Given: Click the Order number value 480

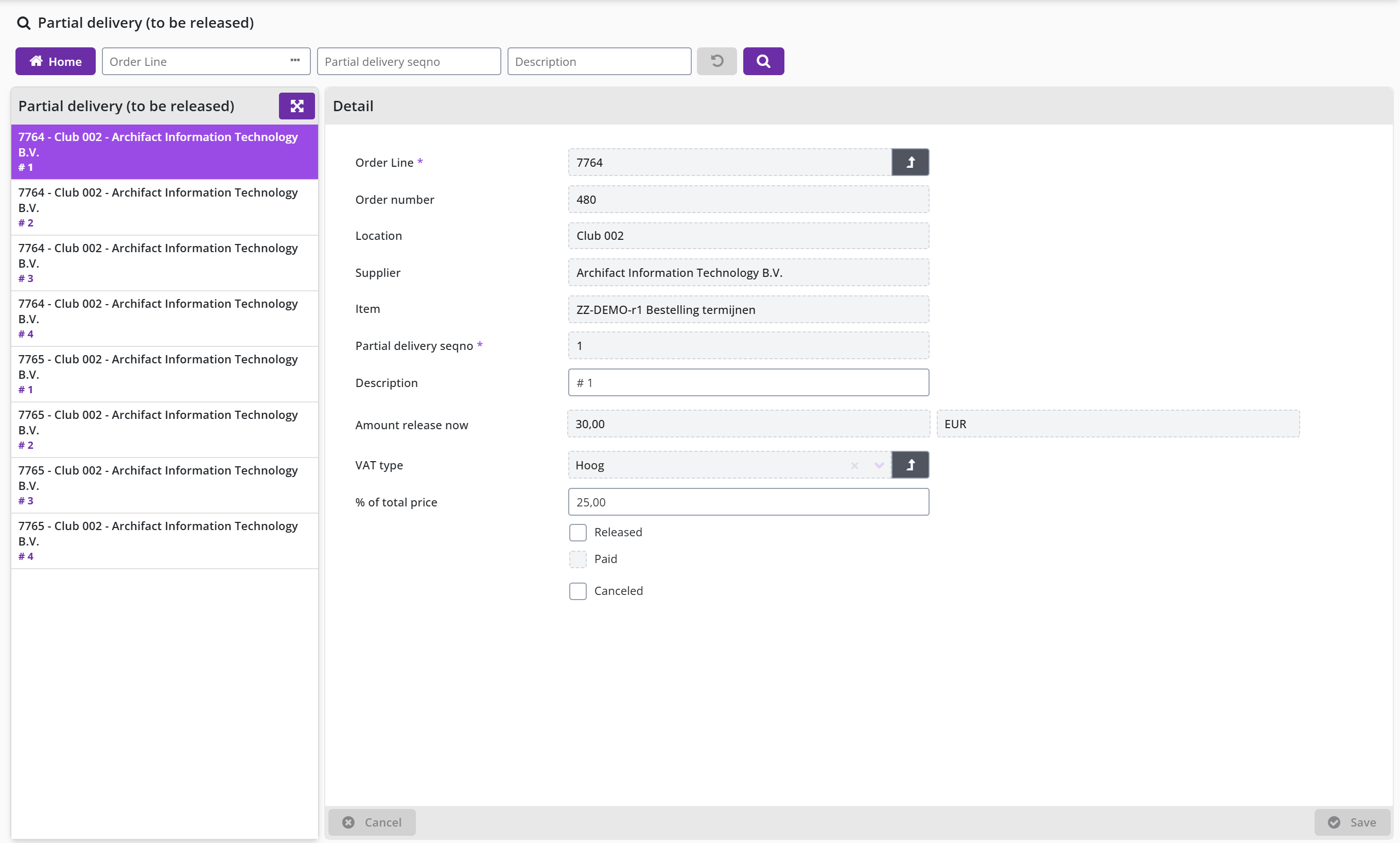Looking at the screenshot, I should (748, 199).
